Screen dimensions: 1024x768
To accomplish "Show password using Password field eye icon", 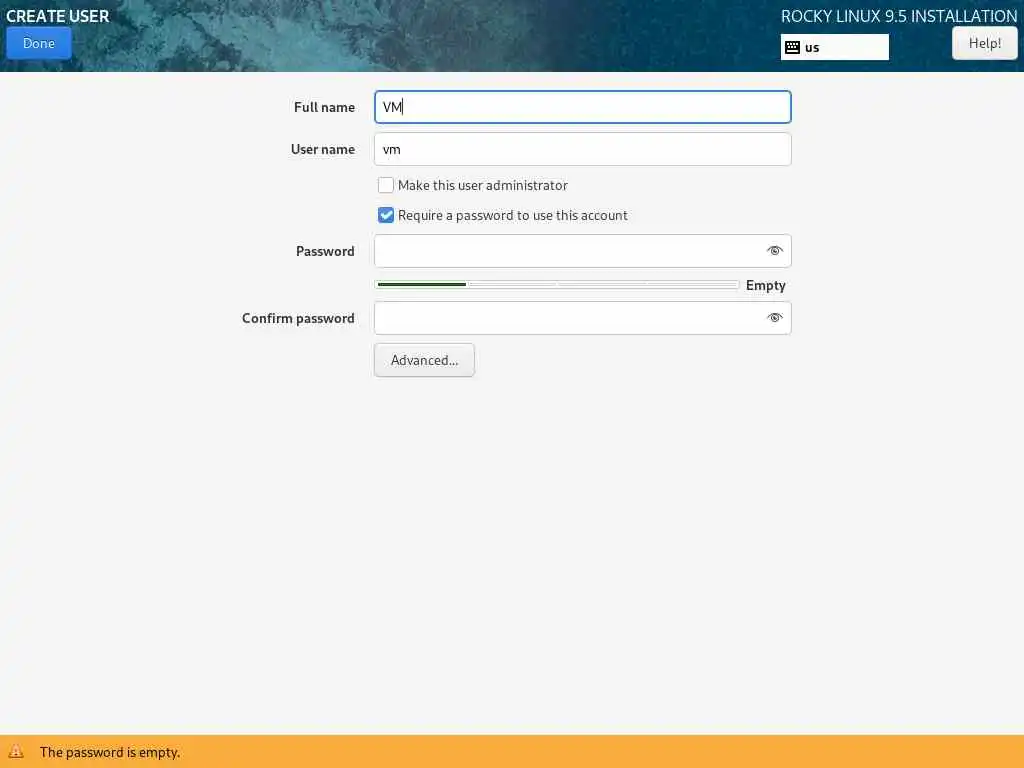I will pyautogui.click(x=775, y=251).
